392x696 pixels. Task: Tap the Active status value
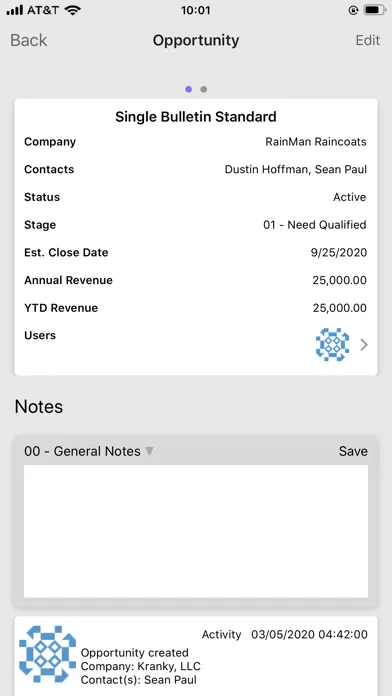tap(350, 197)
